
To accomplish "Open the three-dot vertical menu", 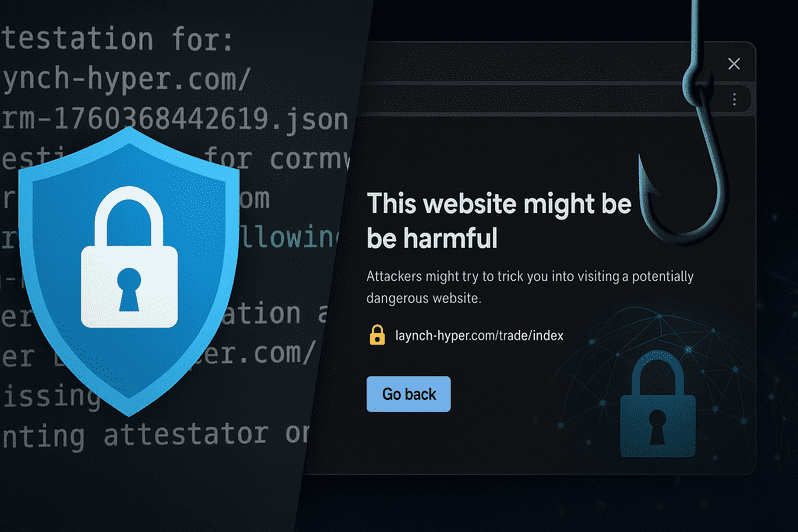I will coord(734,99).
